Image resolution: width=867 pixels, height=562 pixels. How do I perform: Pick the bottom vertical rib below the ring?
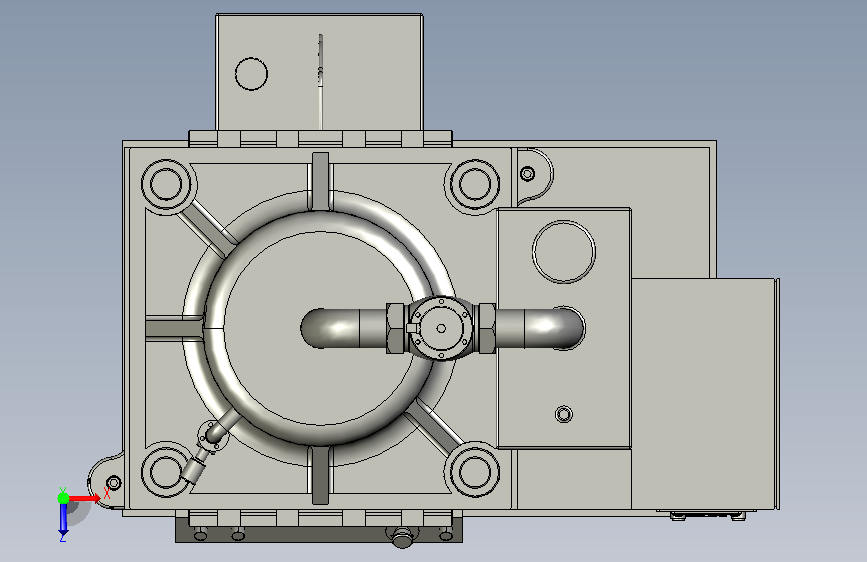pyautogui.click(x=320, y=476)
